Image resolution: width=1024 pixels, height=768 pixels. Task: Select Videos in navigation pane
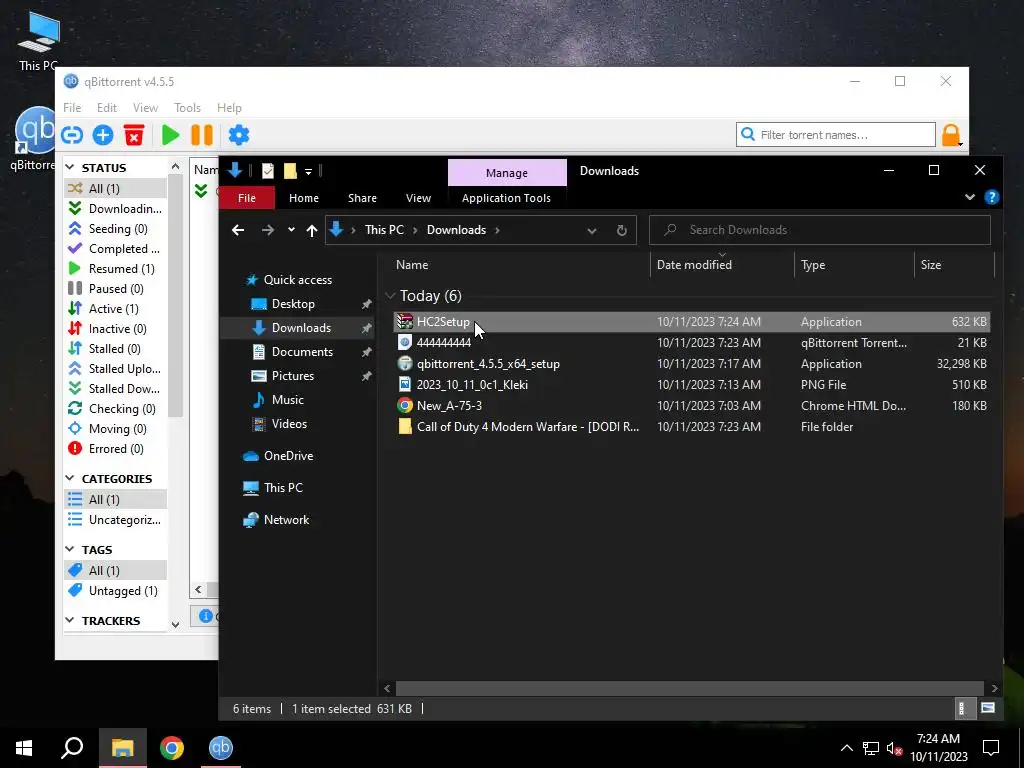pos(289,424)
